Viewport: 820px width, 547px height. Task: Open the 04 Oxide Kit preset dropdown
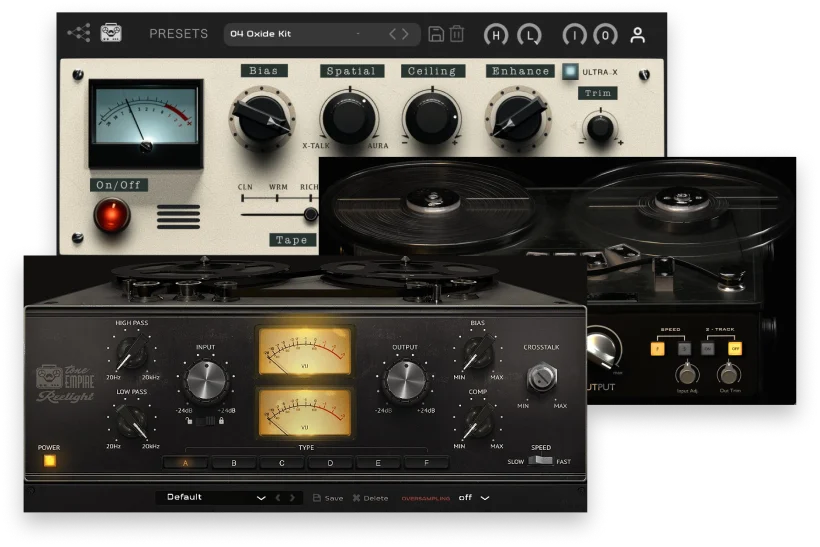(x=322, y=34)
